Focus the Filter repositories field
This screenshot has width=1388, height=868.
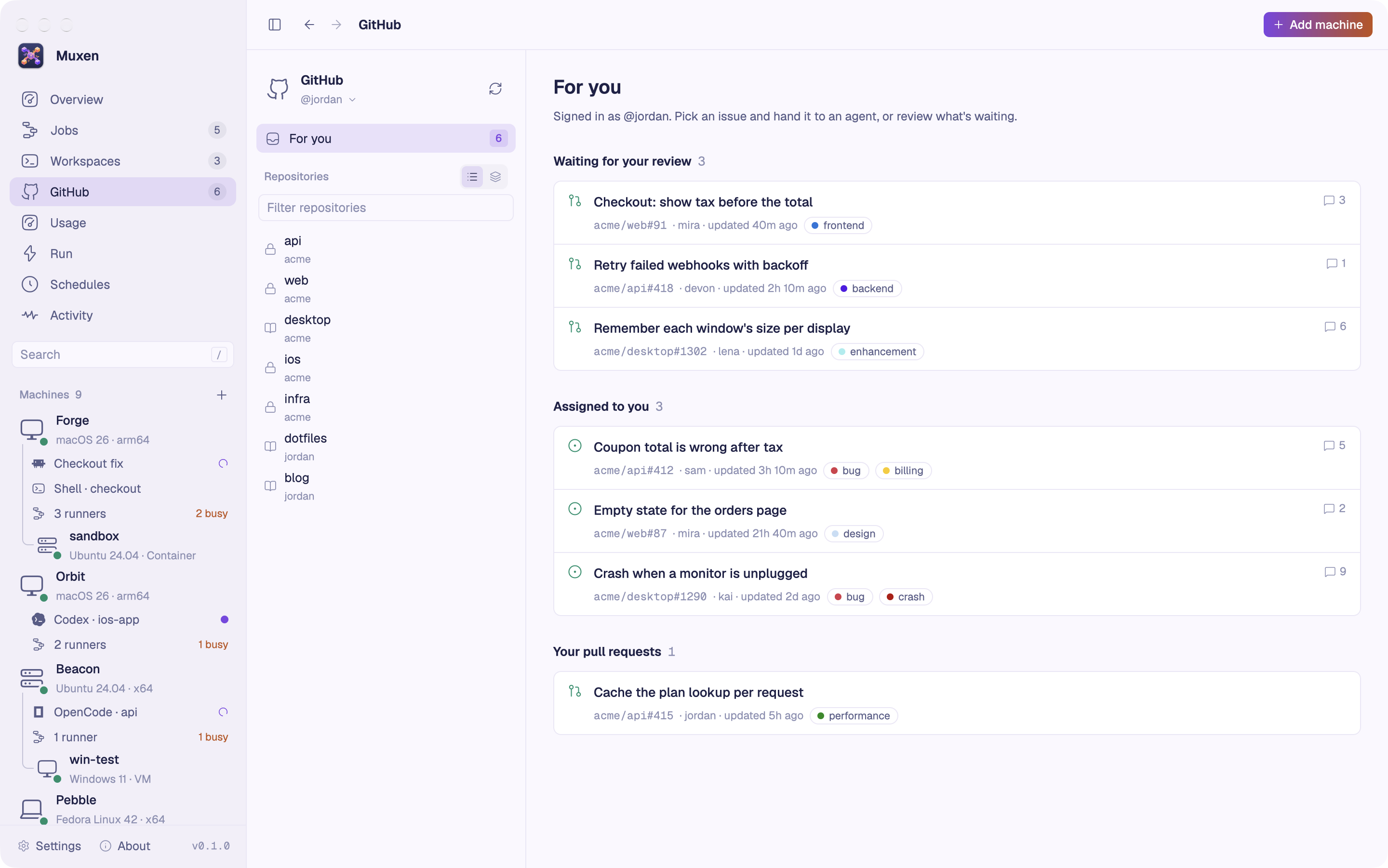[386, 208]
